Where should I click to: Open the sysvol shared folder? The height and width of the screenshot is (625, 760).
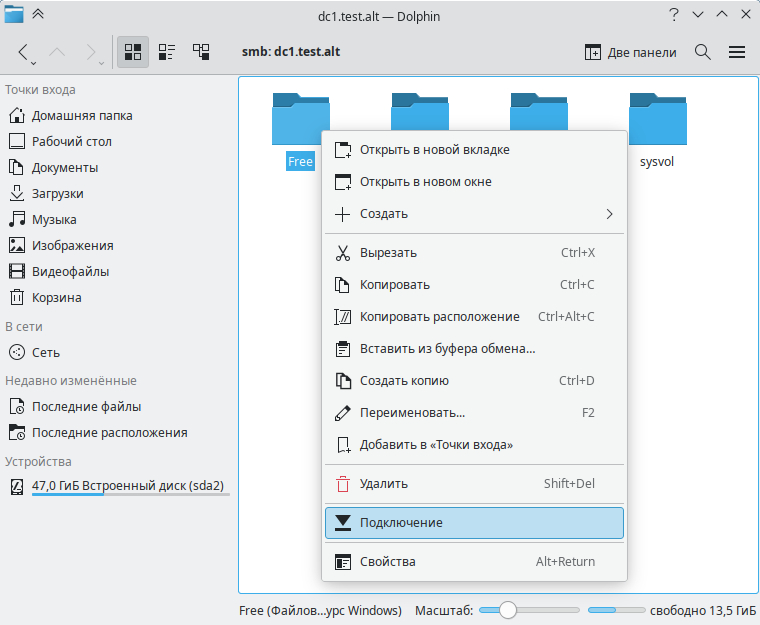coord(657,132)
